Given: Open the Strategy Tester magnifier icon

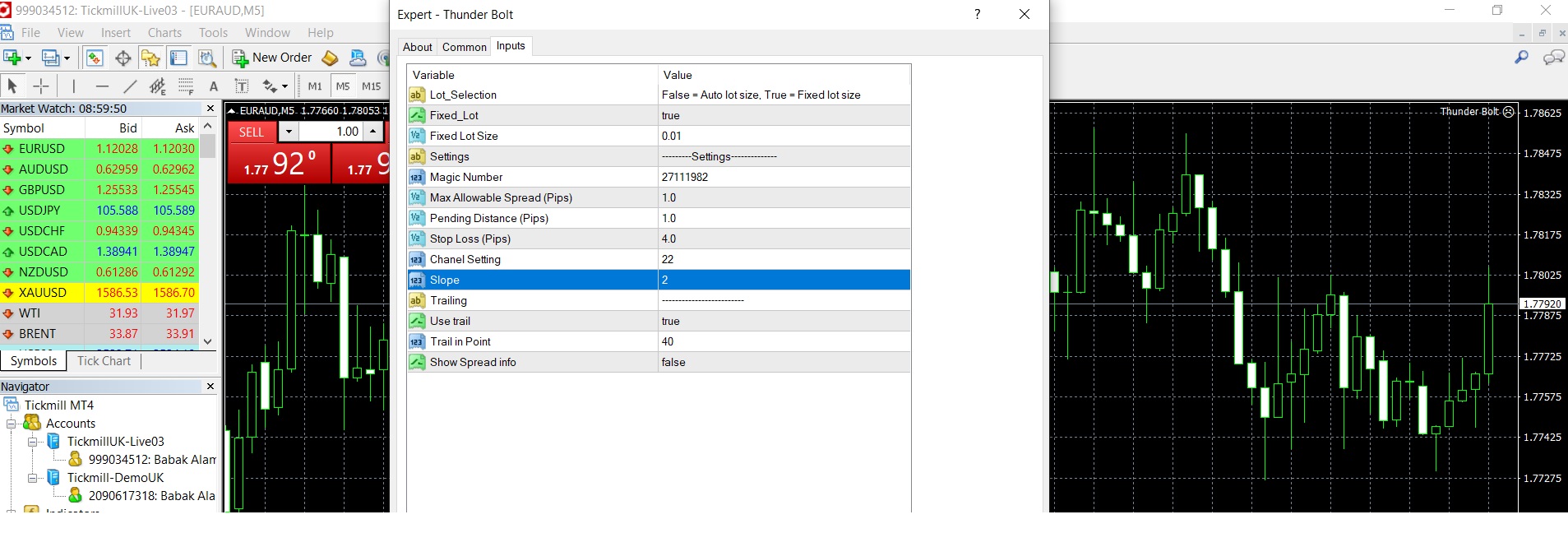Looking at the screenshot, I should coord(207,58).
